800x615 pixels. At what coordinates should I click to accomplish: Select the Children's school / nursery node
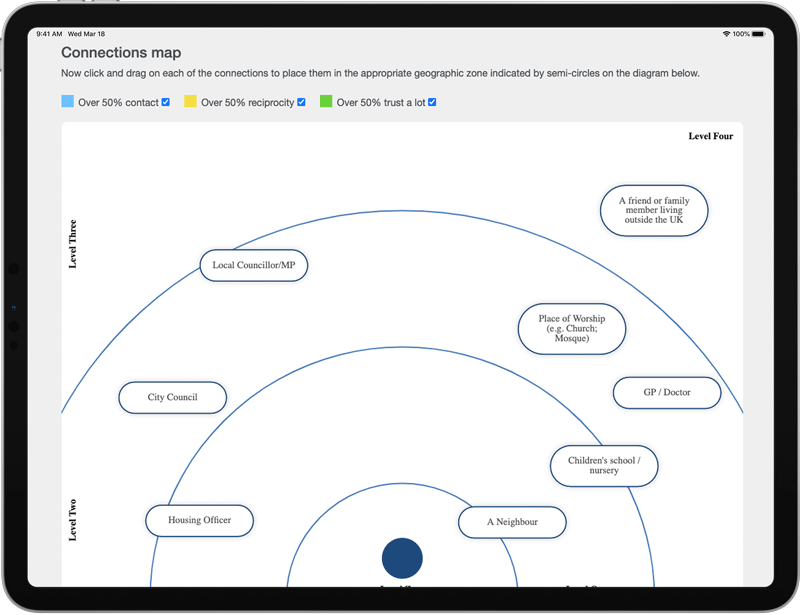[604, 466]
